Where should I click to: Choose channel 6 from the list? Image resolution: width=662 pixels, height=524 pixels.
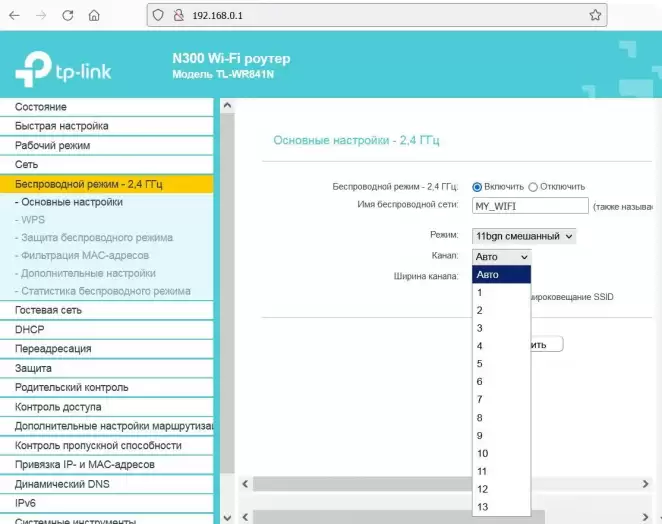point(481,382)
